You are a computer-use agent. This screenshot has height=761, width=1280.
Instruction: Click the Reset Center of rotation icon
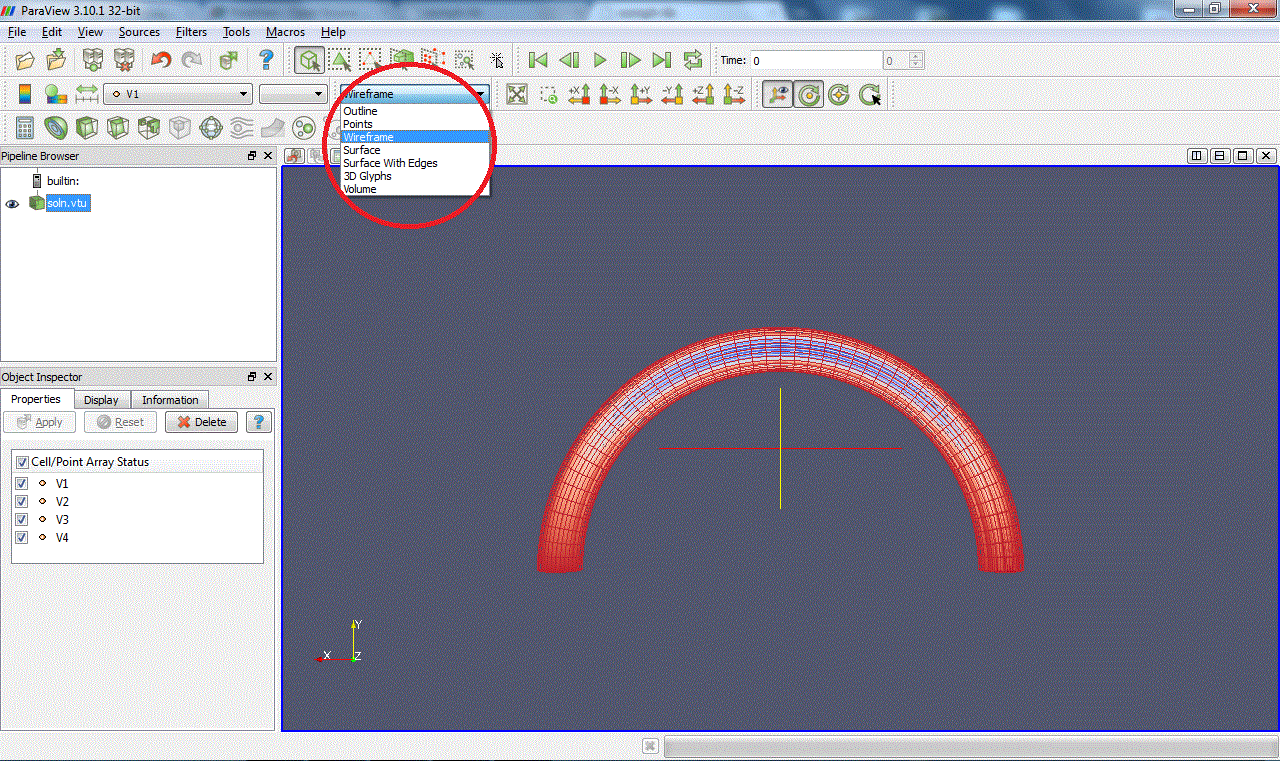[x=839, y=94]
